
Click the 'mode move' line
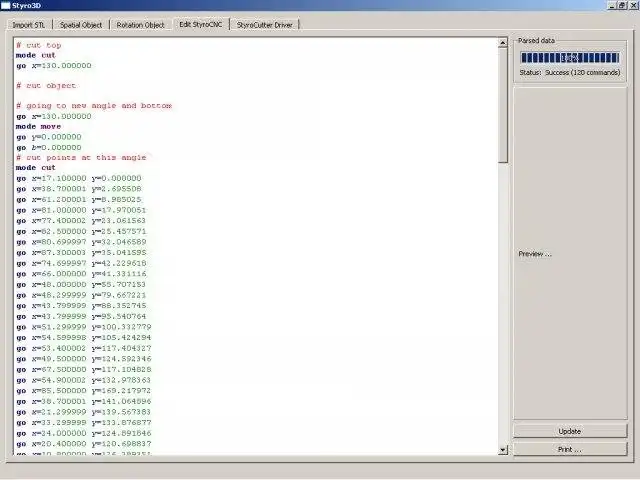pos(38,127)
